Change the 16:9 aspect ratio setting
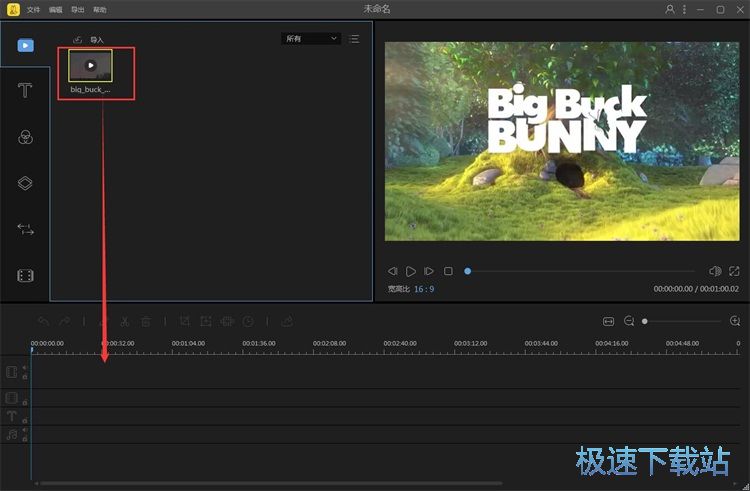This screenshot has height=491, width=750. tap(424, 289)
